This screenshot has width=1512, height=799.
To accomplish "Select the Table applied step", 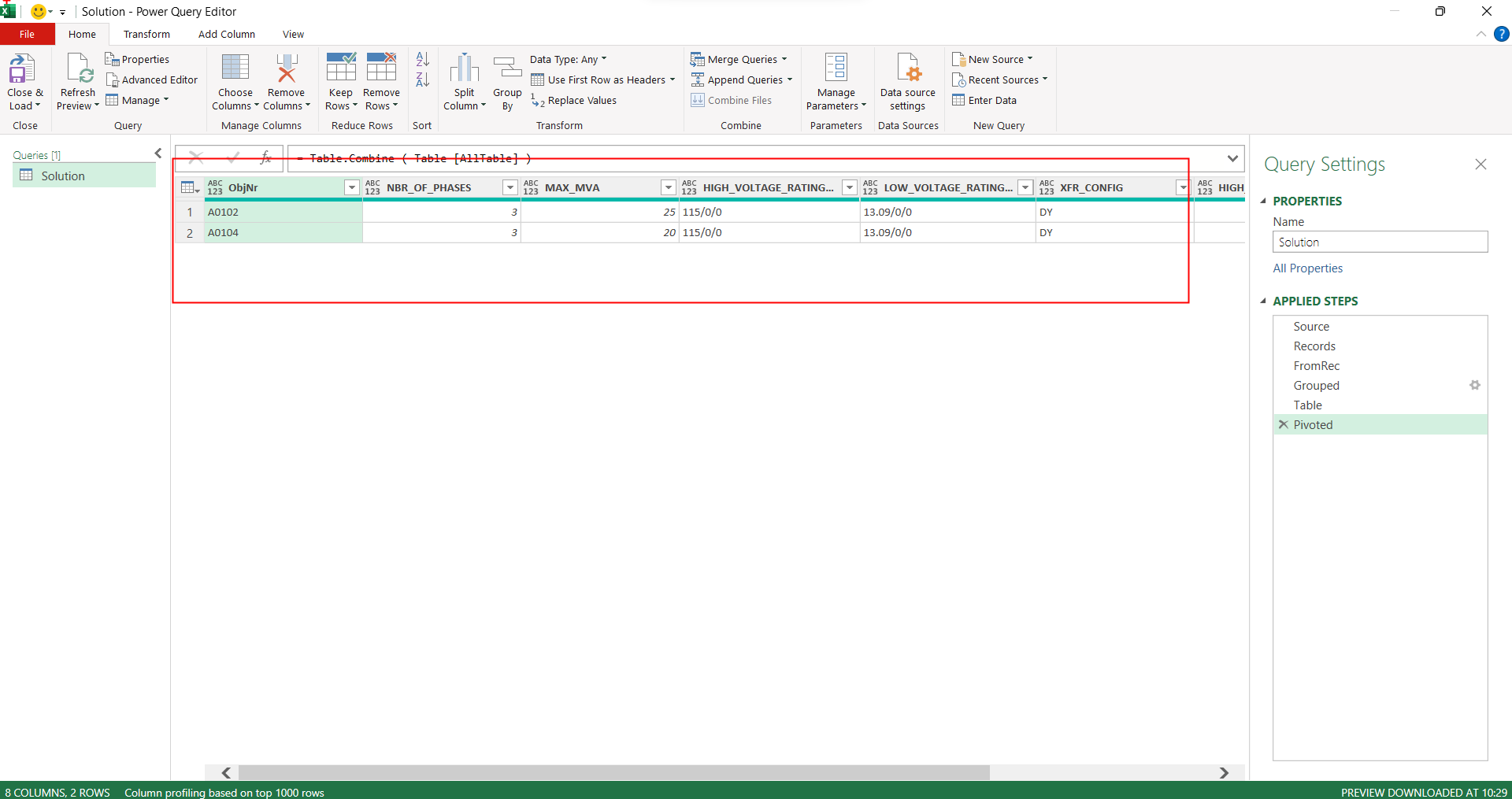I will tap(1380, 405).
